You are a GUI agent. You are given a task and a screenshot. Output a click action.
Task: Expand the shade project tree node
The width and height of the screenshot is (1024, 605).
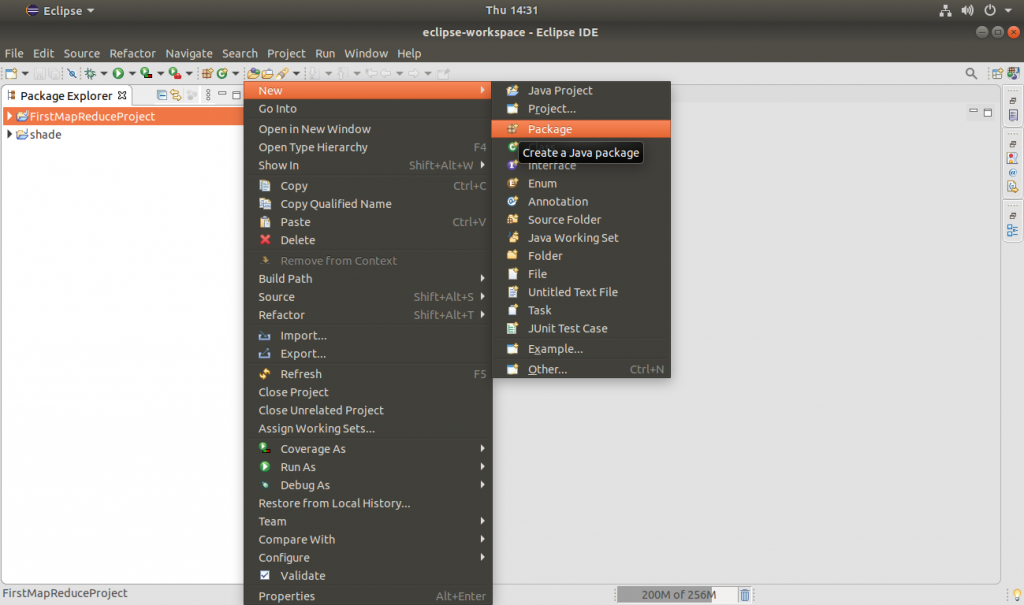coord(9,135)
